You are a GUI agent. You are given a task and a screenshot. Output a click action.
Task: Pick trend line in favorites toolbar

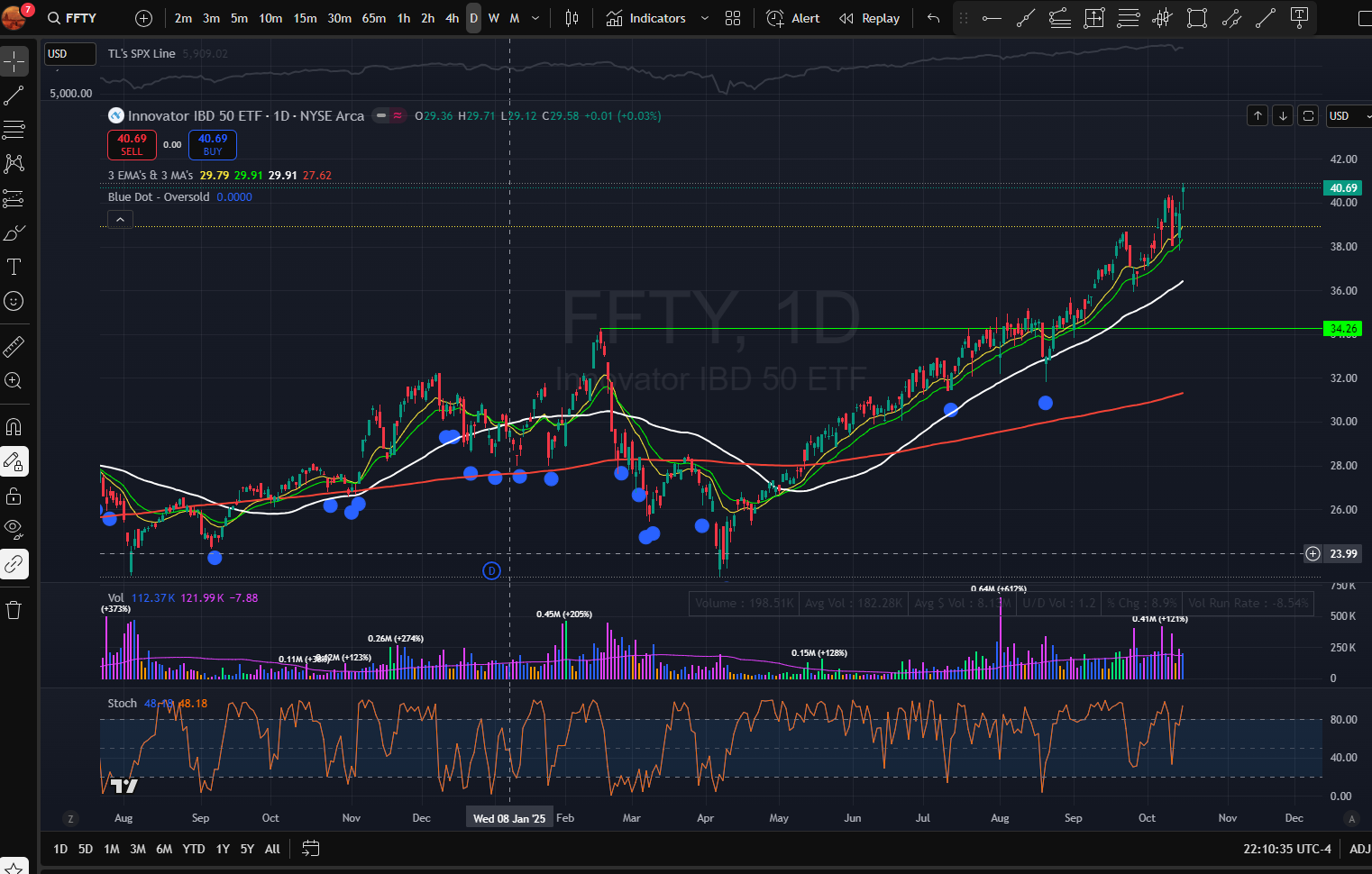(1266, 18)
